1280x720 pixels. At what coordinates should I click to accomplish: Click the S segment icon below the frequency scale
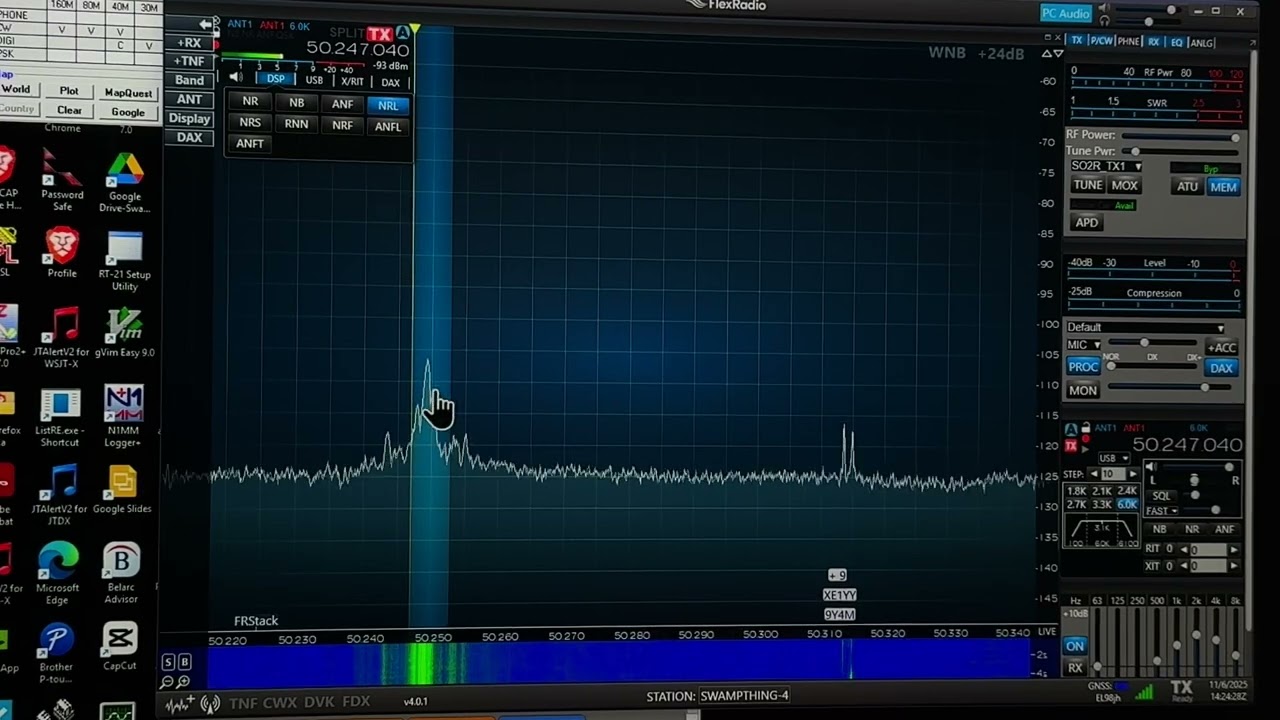168,661
